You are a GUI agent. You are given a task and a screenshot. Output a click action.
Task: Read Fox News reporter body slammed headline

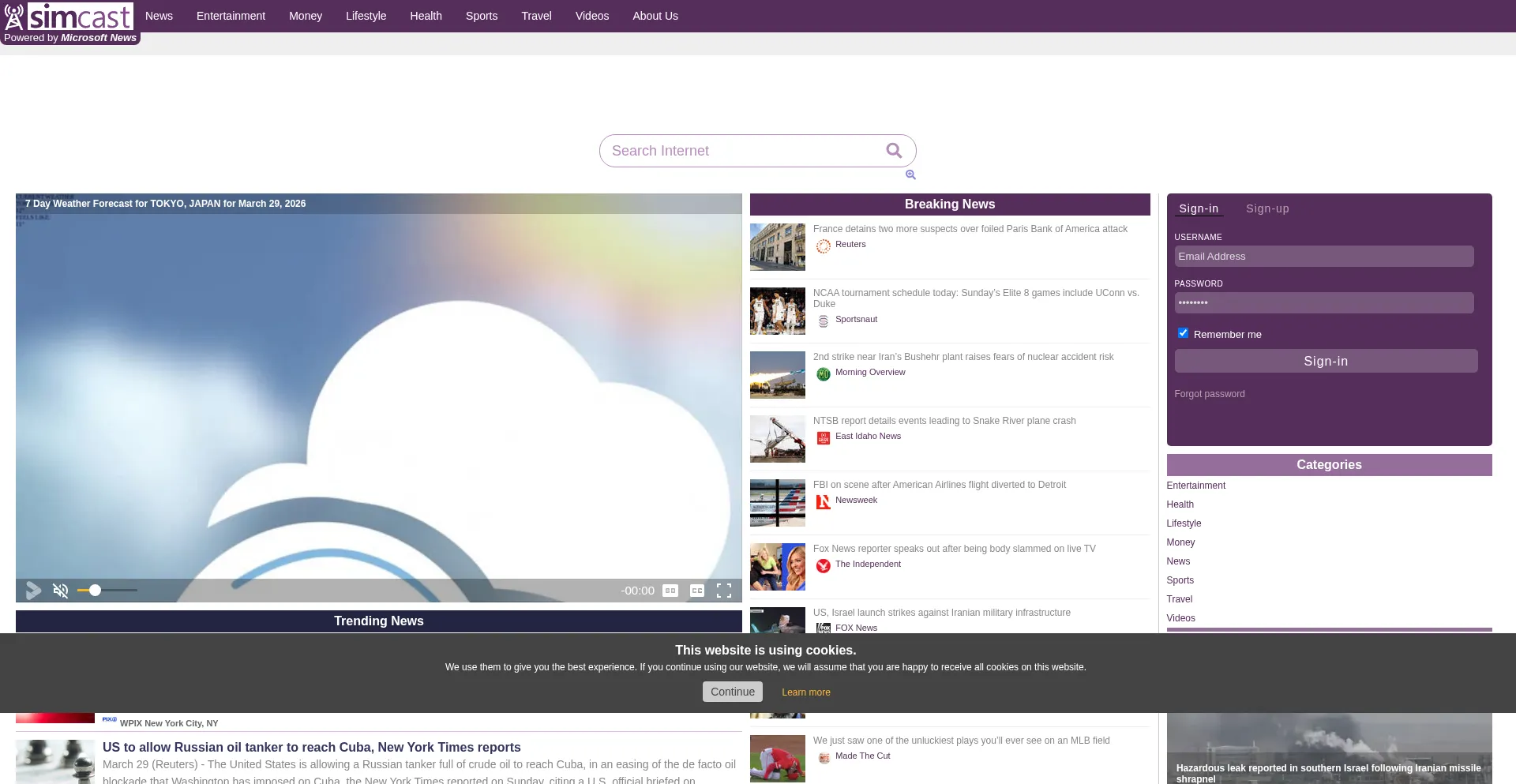[x=955, y=549]
